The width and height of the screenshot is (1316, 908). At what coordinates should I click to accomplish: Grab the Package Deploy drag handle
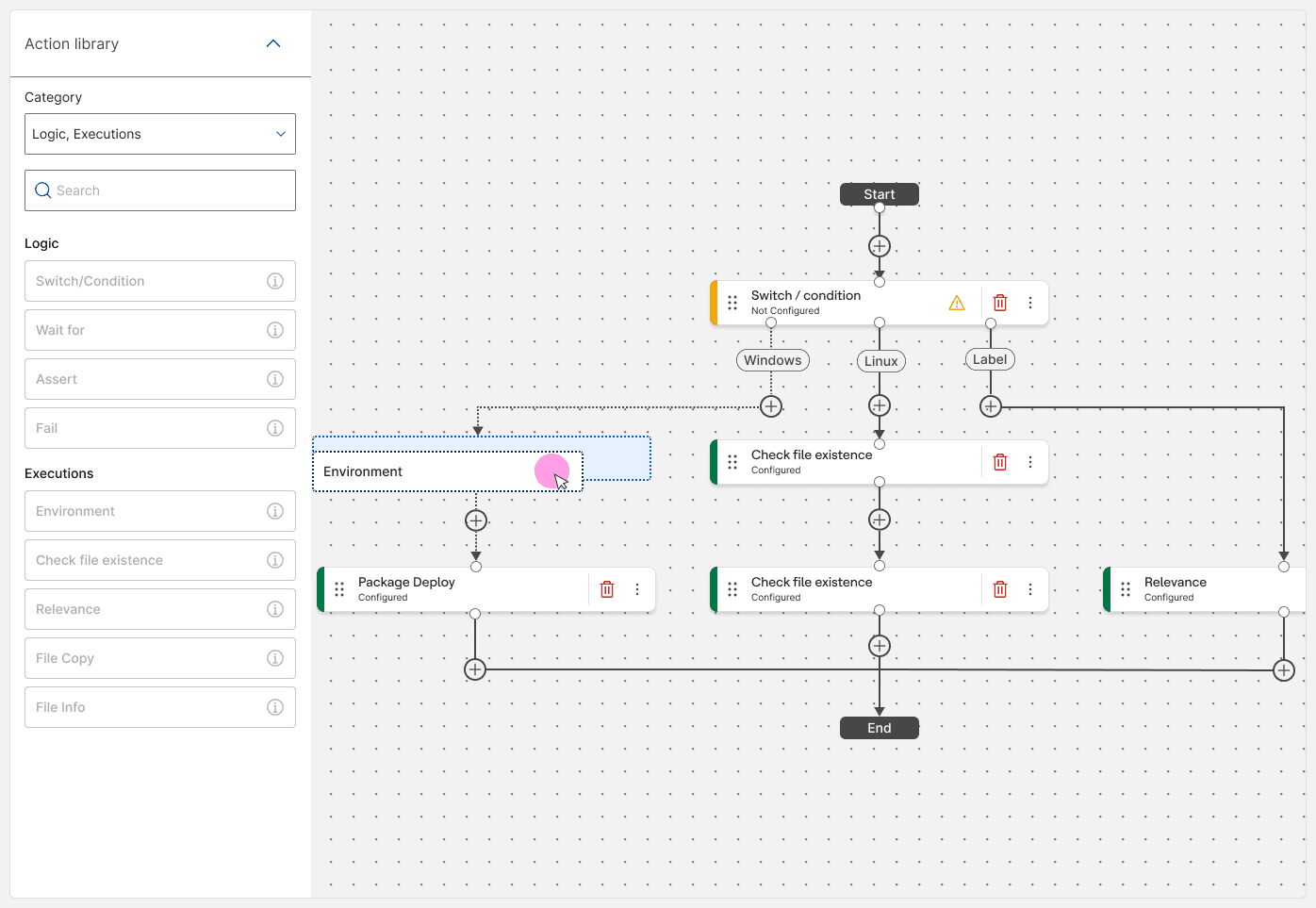pos(339,589)
